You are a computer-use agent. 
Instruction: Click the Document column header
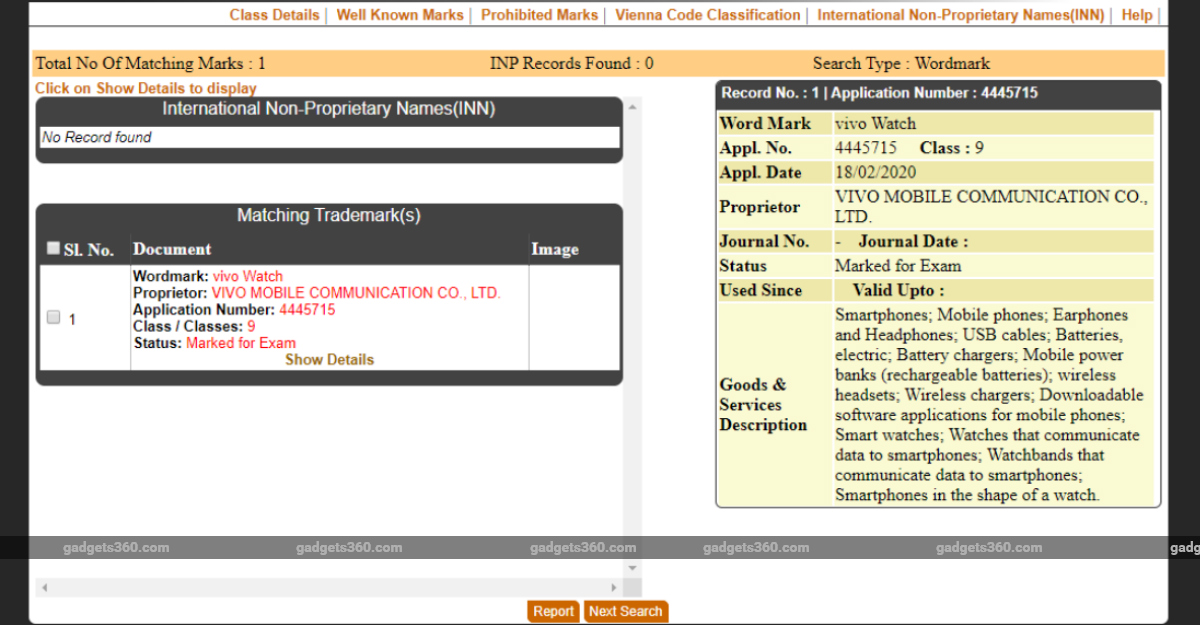[x=172, y=249]
